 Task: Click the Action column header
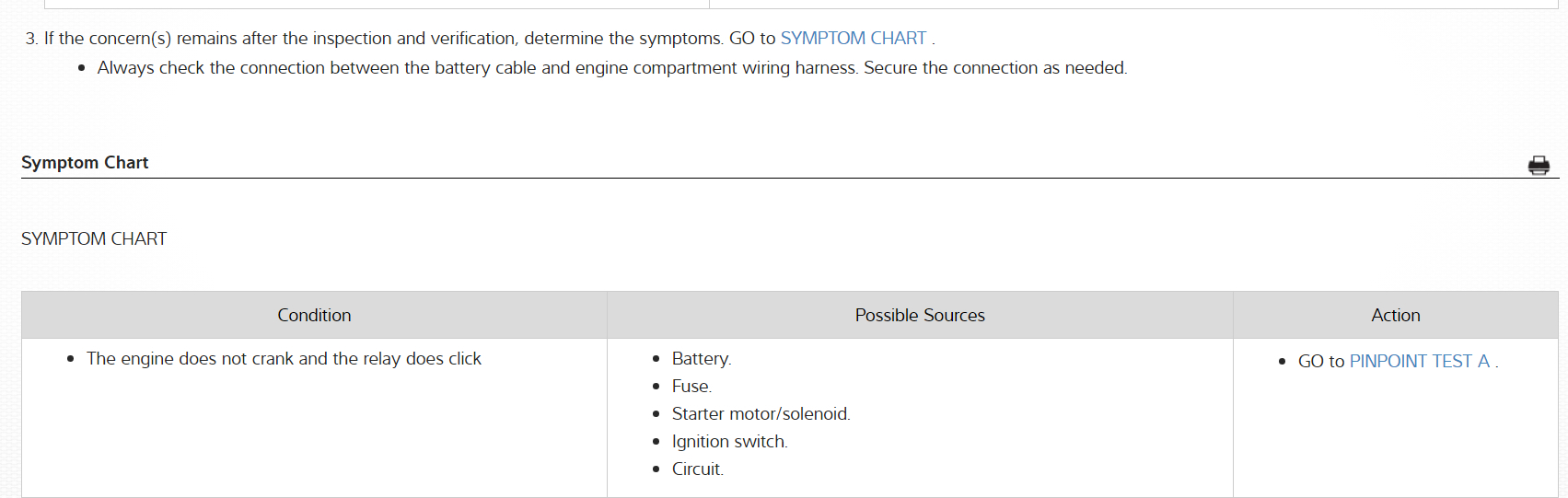click(1395, 316)
